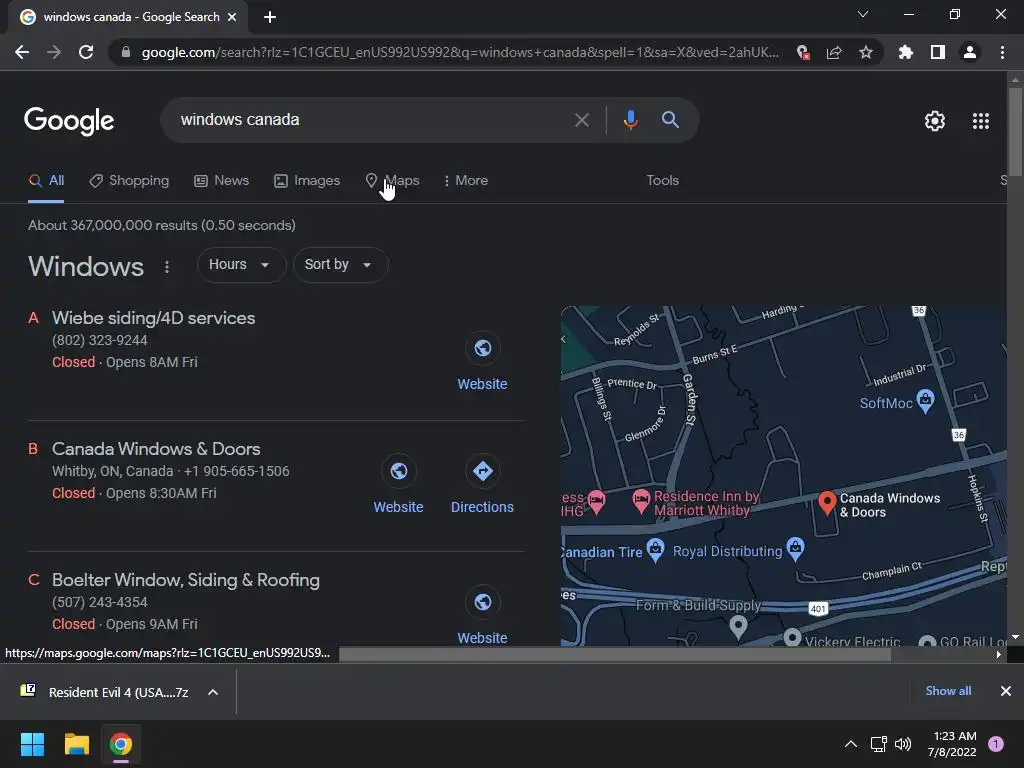This screenshot has height=768, width=1024.
Task: Get directions to Canada Windows & Doors
Action: 482,485
